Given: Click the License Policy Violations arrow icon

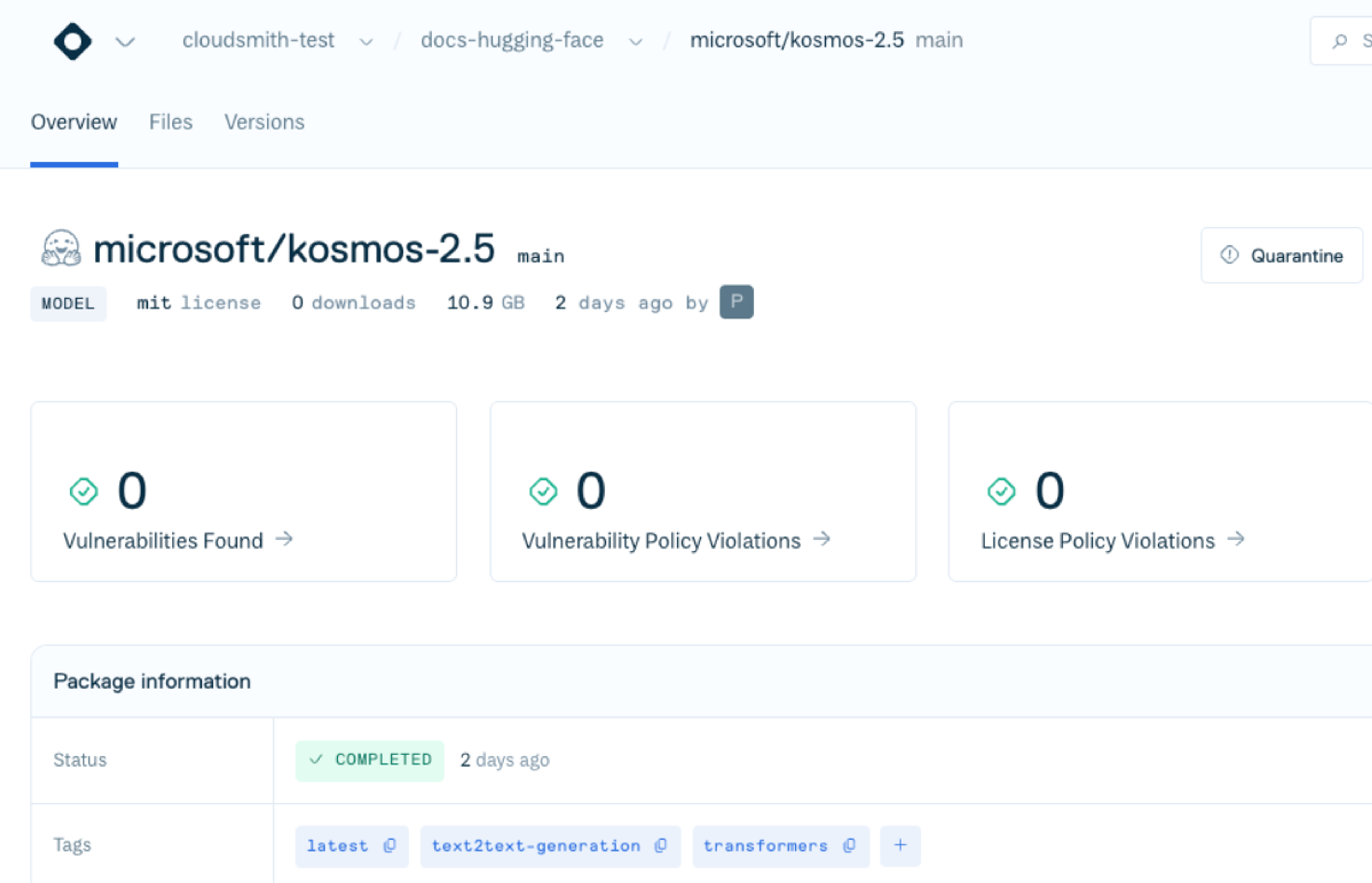Looking at the screenshot, I should tap(1236, 539).
